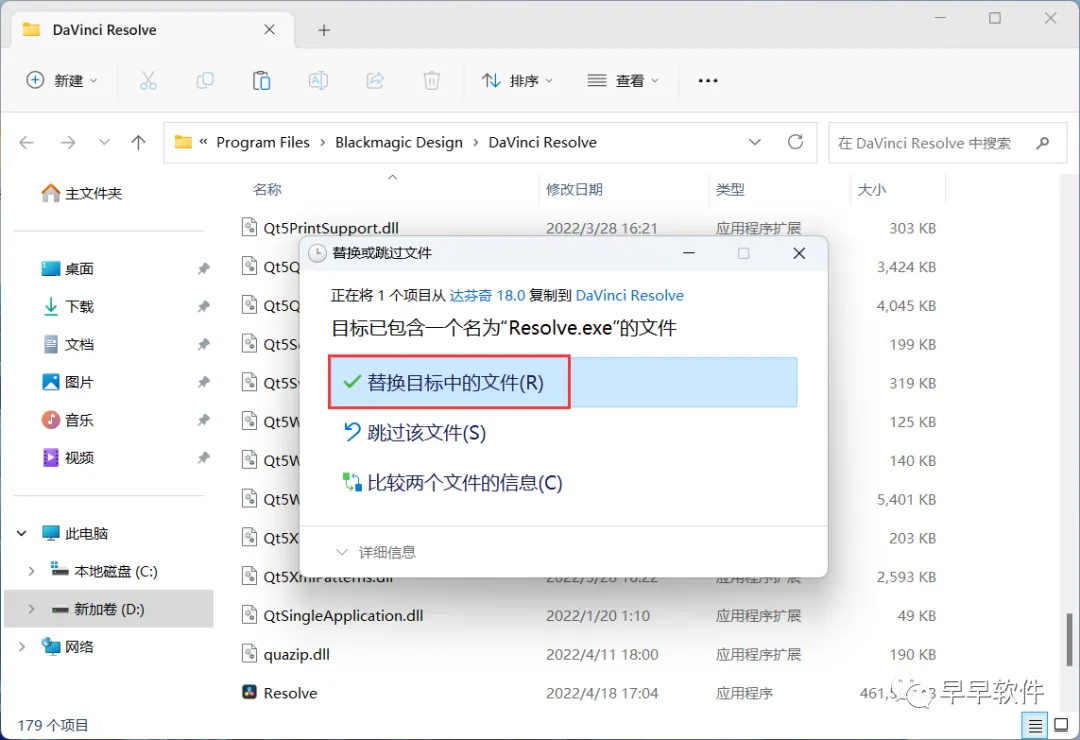The height and width of the screenshot is (740, 1080).
Task: Choose 替换目标中的文件(R) option
Action: point(563,382)
